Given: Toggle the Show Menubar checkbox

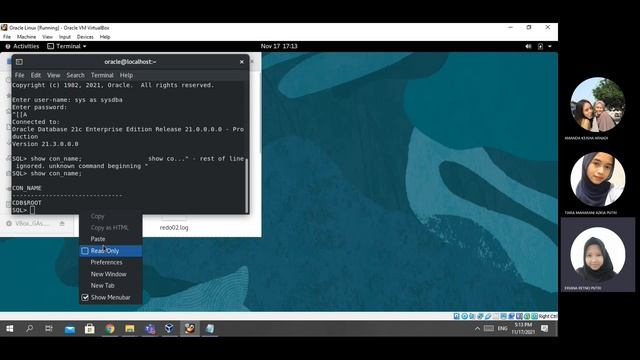Looking at the screenshot, I should tap(85, 297).
